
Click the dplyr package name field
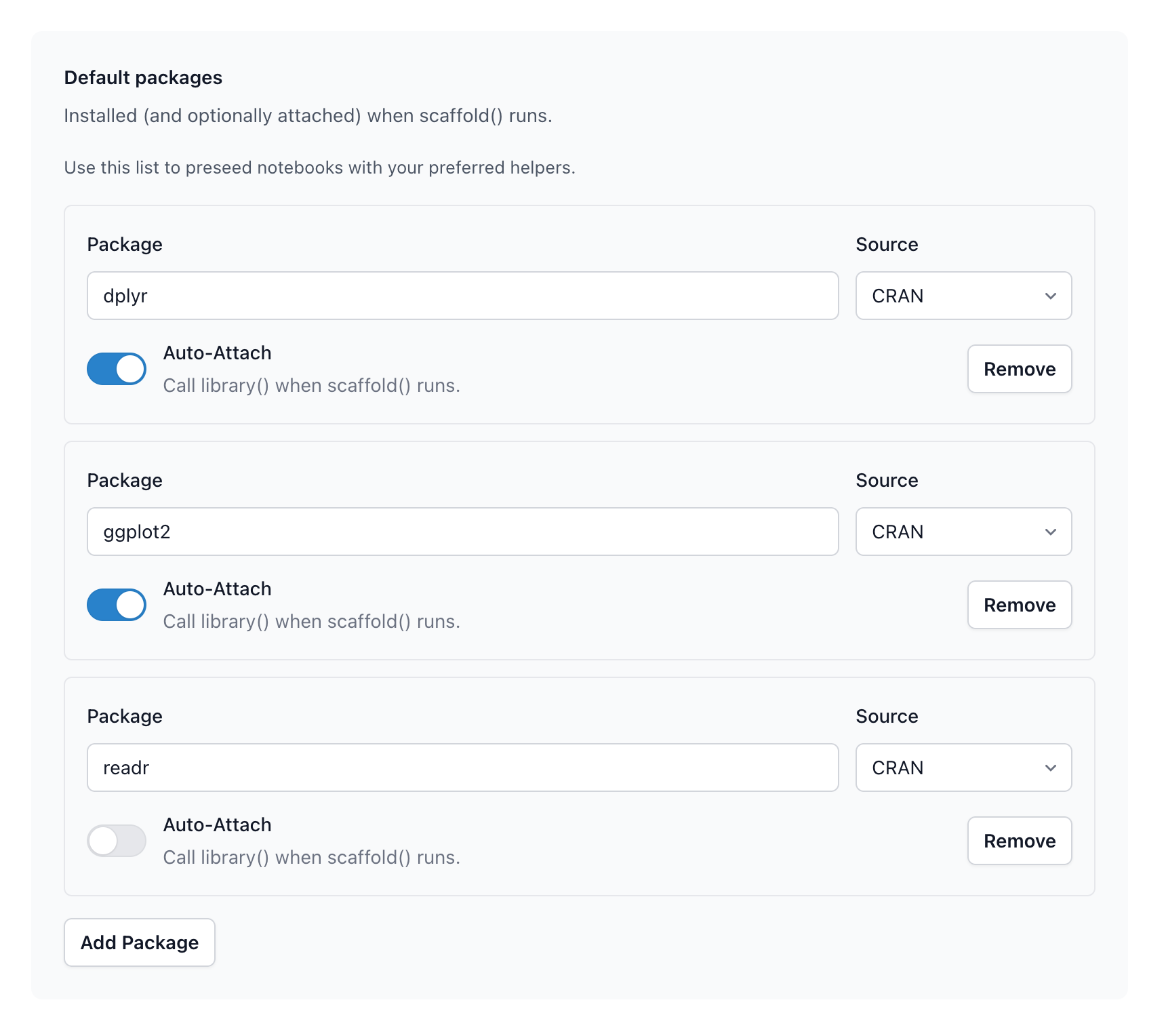[462, 296]
